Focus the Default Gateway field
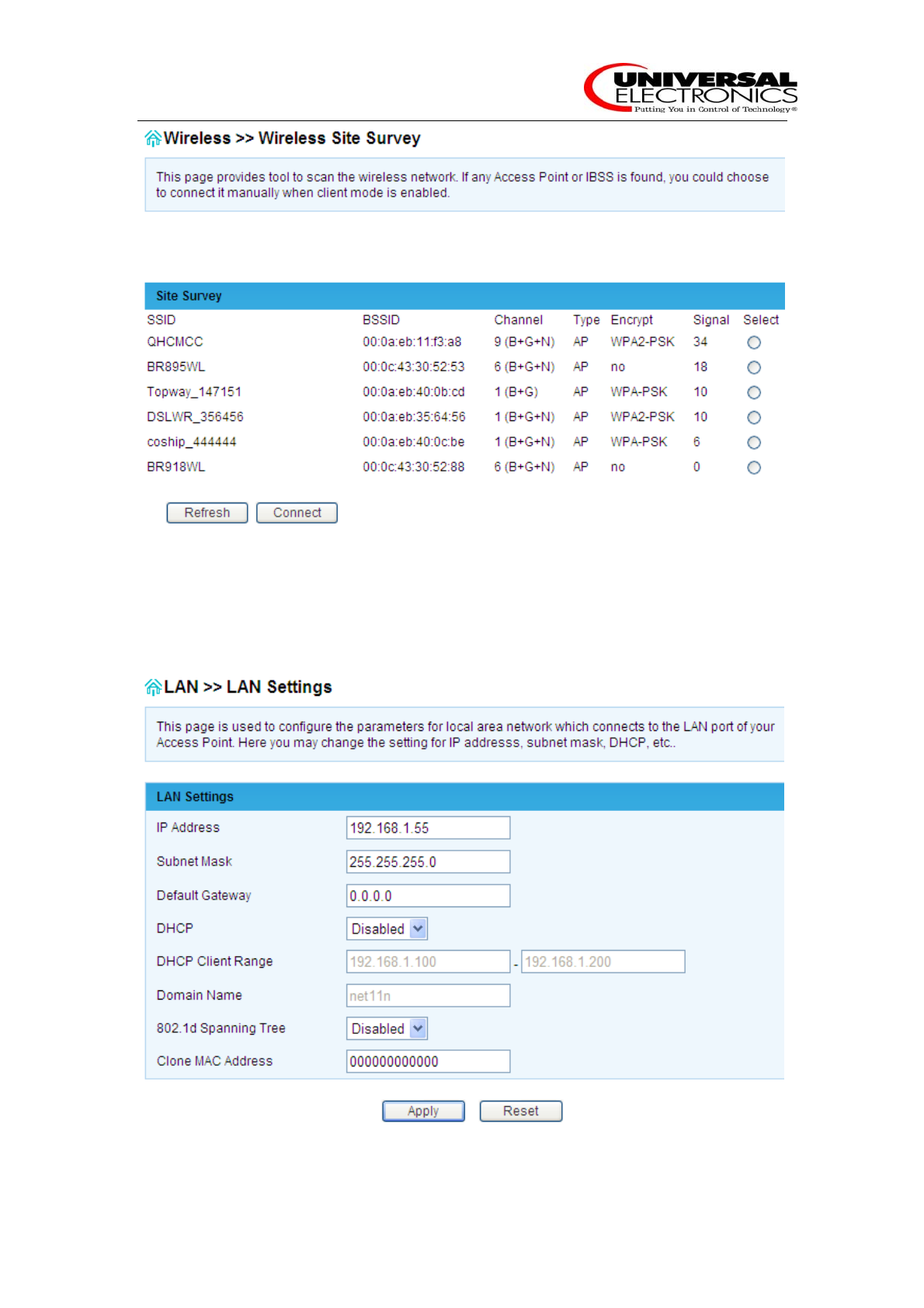This screenshot has height=1308, width=924. pyautogui.click(x=428, y=896)
